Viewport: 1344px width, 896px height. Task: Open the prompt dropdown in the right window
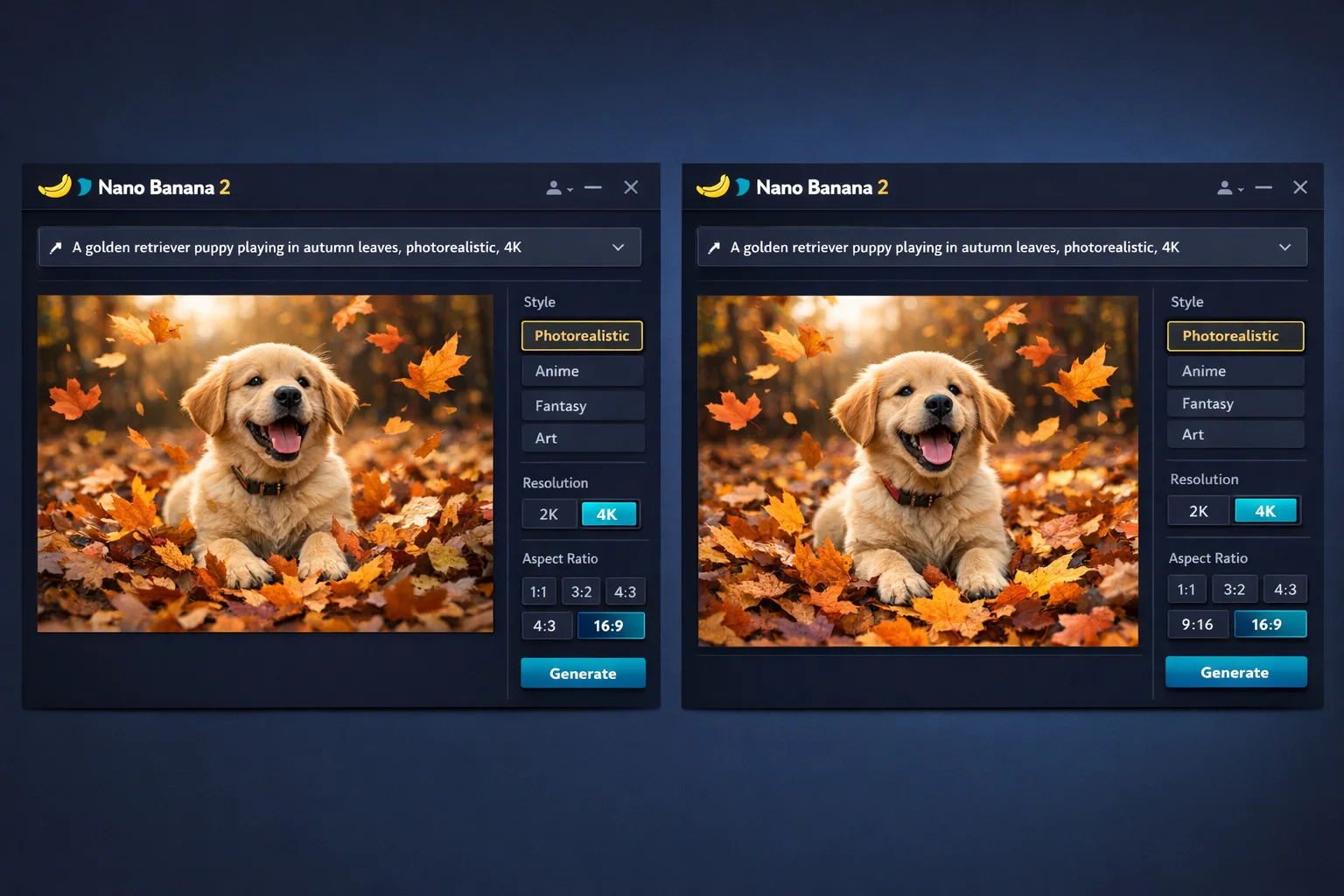click(1285, 247)
